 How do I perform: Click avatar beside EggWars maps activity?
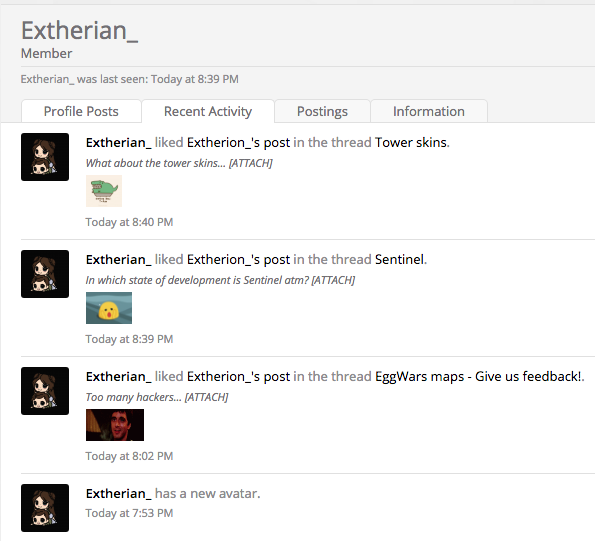coord(45,391)
